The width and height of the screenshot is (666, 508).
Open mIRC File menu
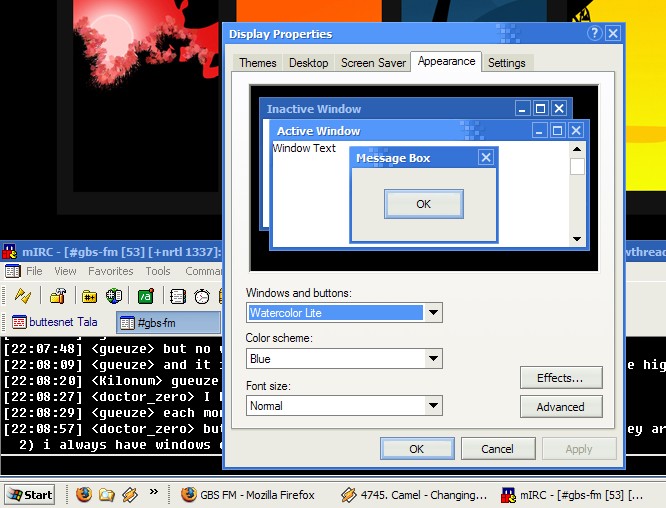tap(34, 271)
